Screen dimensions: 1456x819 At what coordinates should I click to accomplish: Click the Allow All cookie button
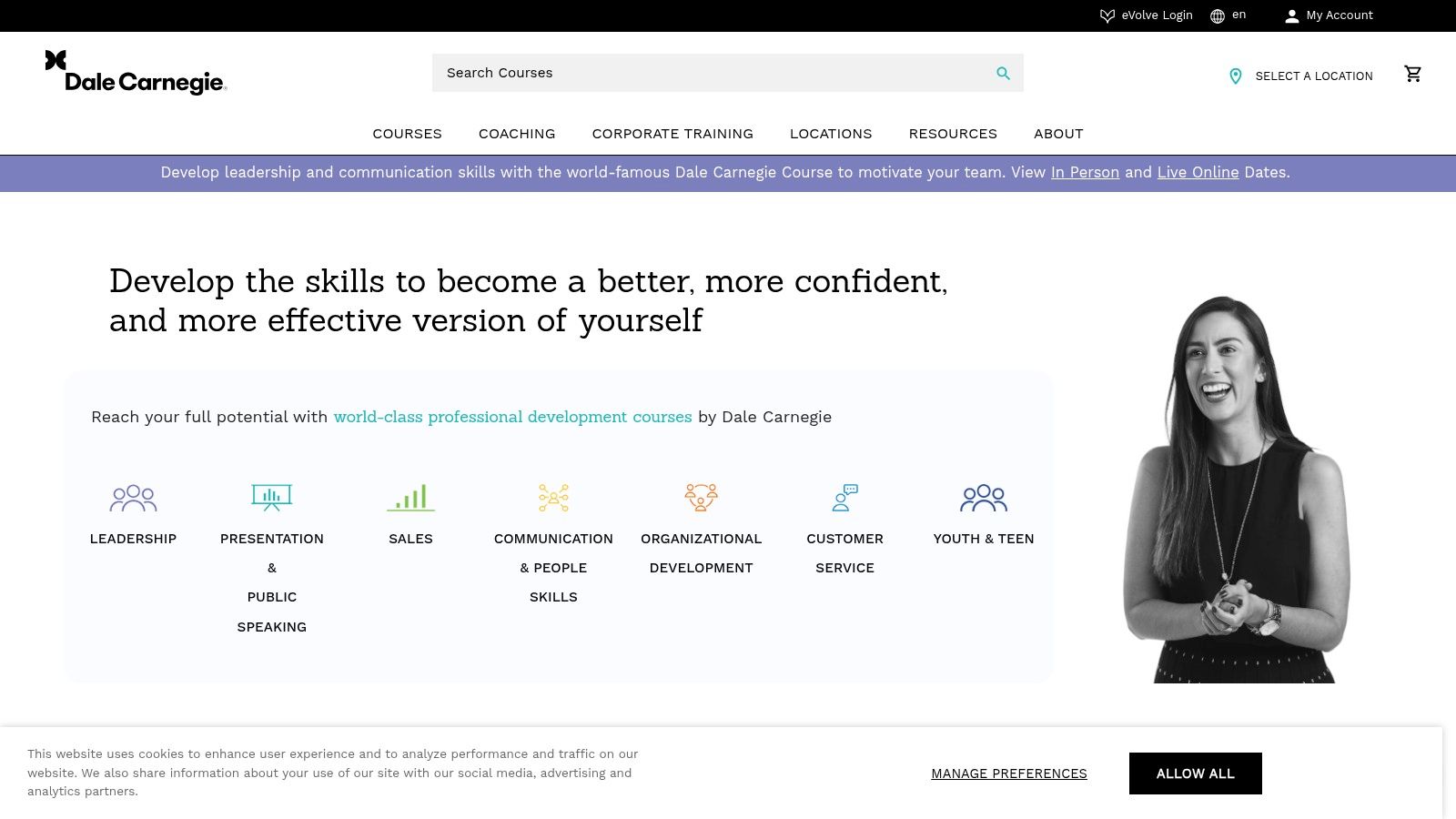click(x=1195, y=773)
